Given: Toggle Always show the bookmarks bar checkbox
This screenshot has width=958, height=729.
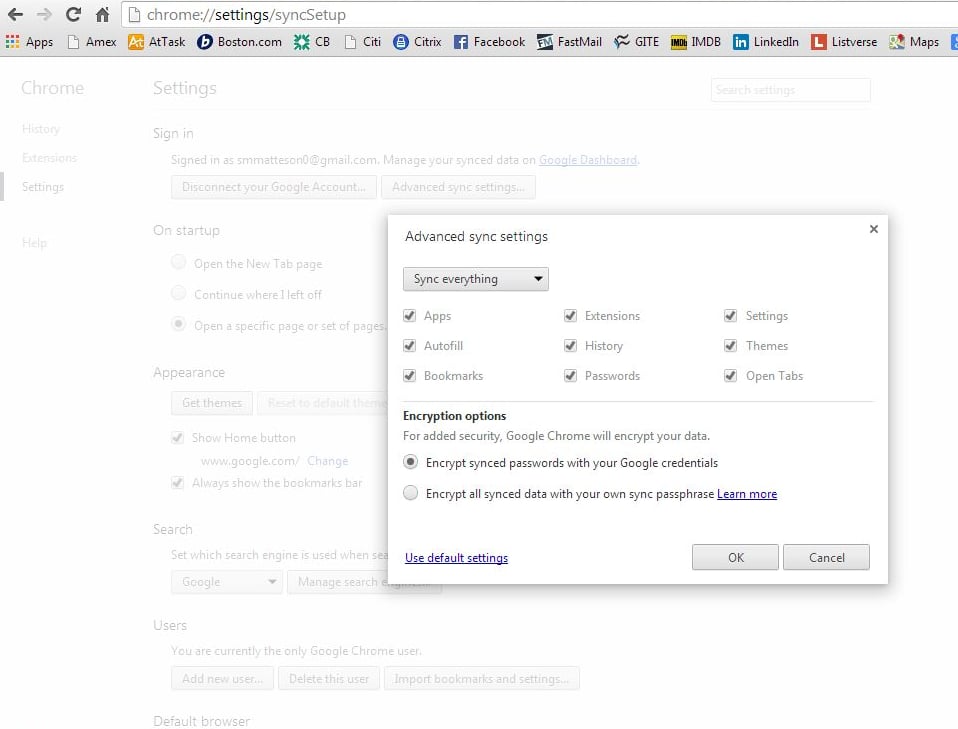Looking at the screenshot, I should [178, 483].
